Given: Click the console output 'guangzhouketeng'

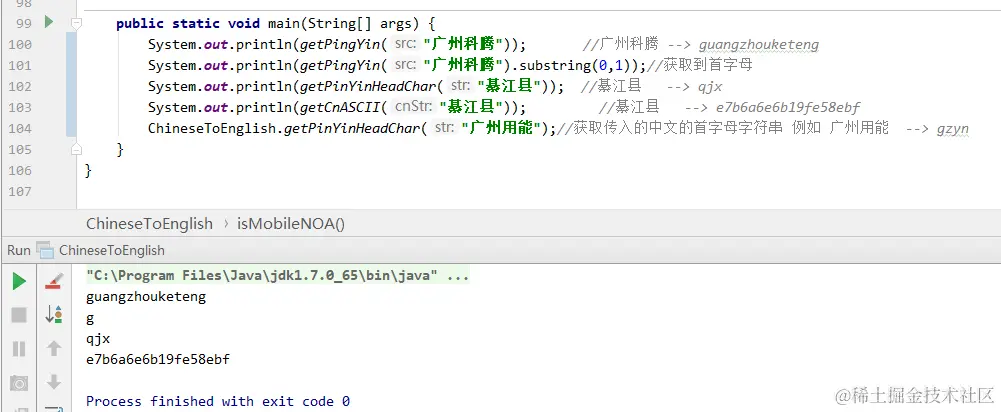Looking at the screenshot, I should click(146, 297).
